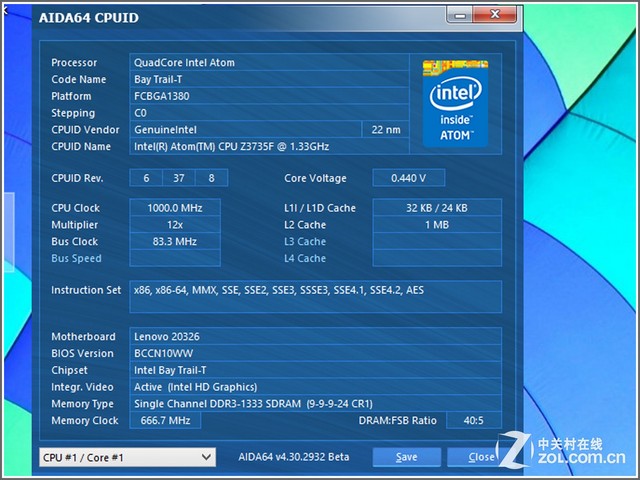Viewport: 640px width, 480px height.
Task: Click the CPU Clock value 1000.0 MHz
Action: (x=175, y=208)
